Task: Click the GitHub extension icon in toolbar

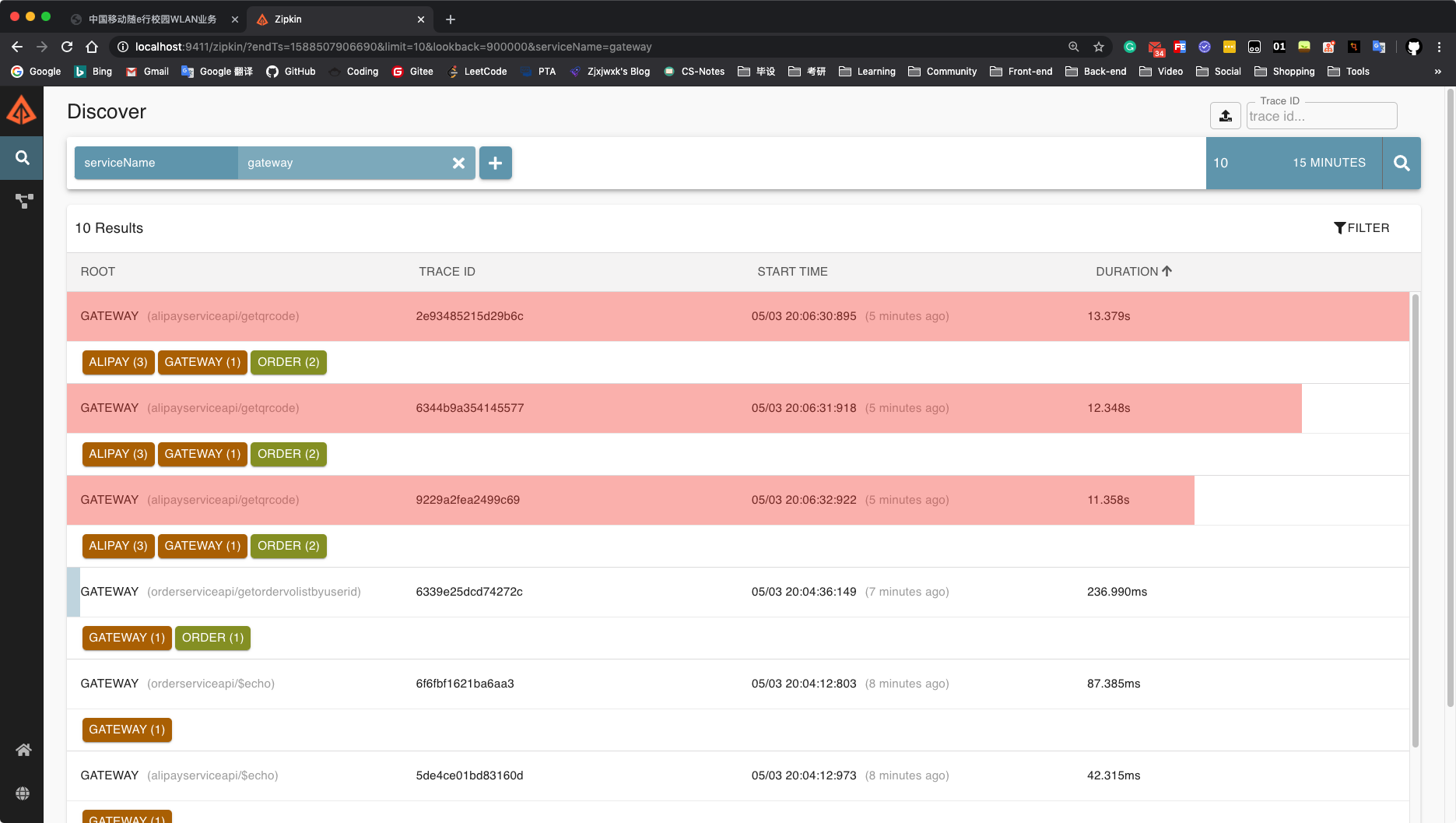Action: click(x=1414, y=47)
